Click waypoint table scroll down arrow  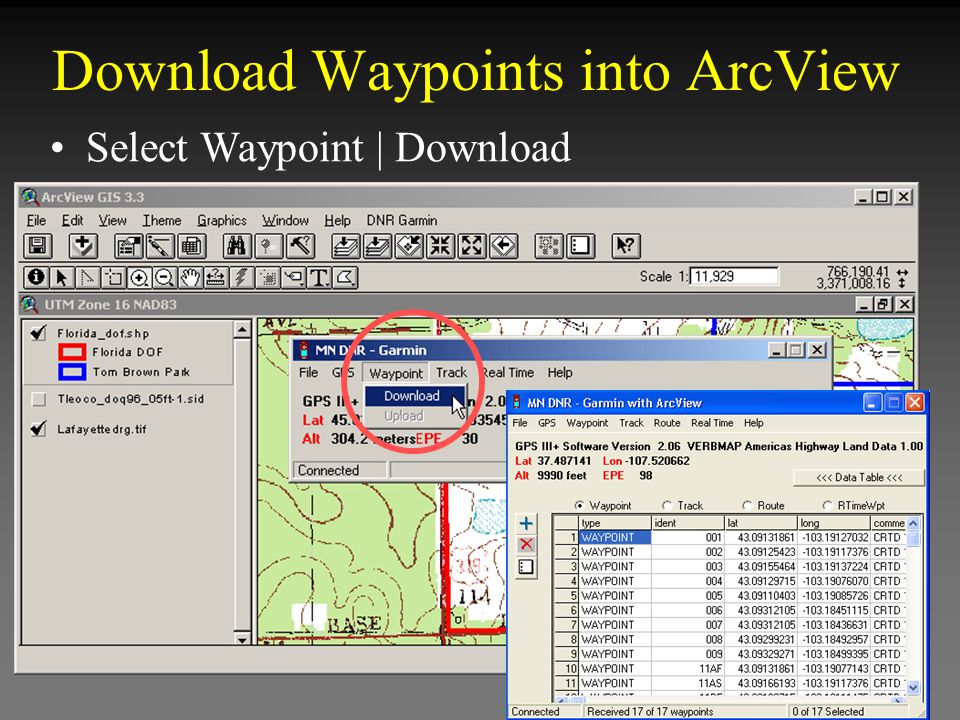pos(913,688)
